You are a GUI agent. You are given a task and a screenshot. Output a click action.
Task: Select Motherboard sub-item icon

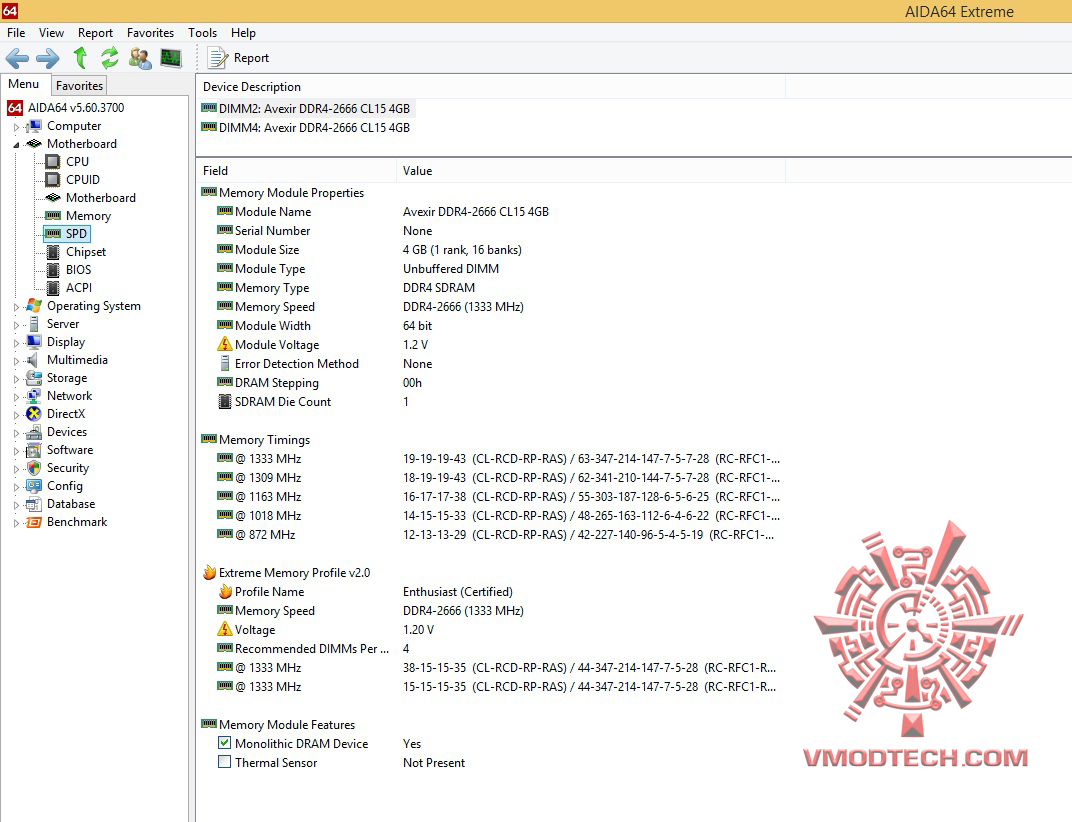pyautogui.click(x=53, y=198)
